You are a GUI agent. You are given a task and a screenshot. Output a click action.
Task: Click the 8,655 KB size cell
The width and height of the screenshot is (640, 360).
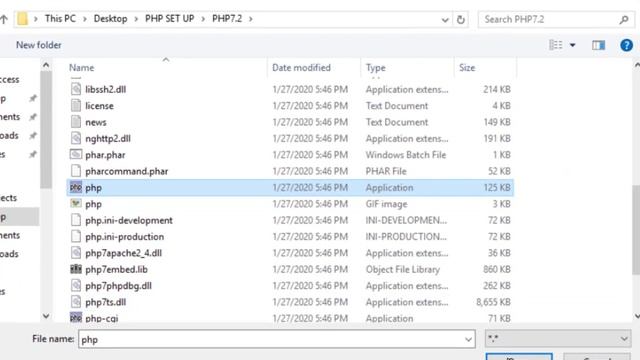click(x=493, y=302)
